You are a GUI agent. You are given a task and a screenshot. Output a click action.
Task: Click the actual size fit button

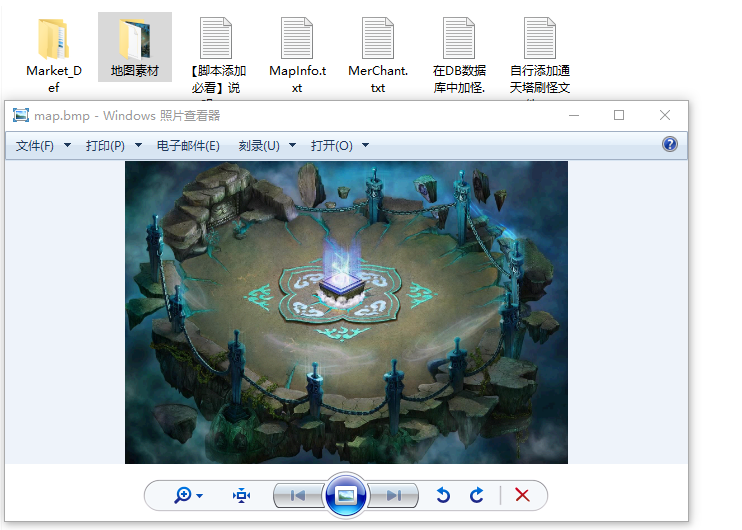pyautogui.click(x=241, y=495)
